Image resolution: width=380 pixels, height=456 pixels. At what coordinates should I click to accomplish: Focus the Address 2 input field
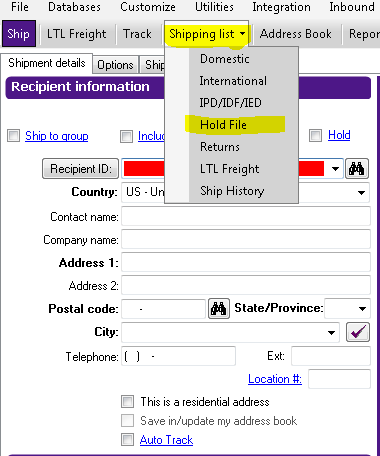(246, 285)
